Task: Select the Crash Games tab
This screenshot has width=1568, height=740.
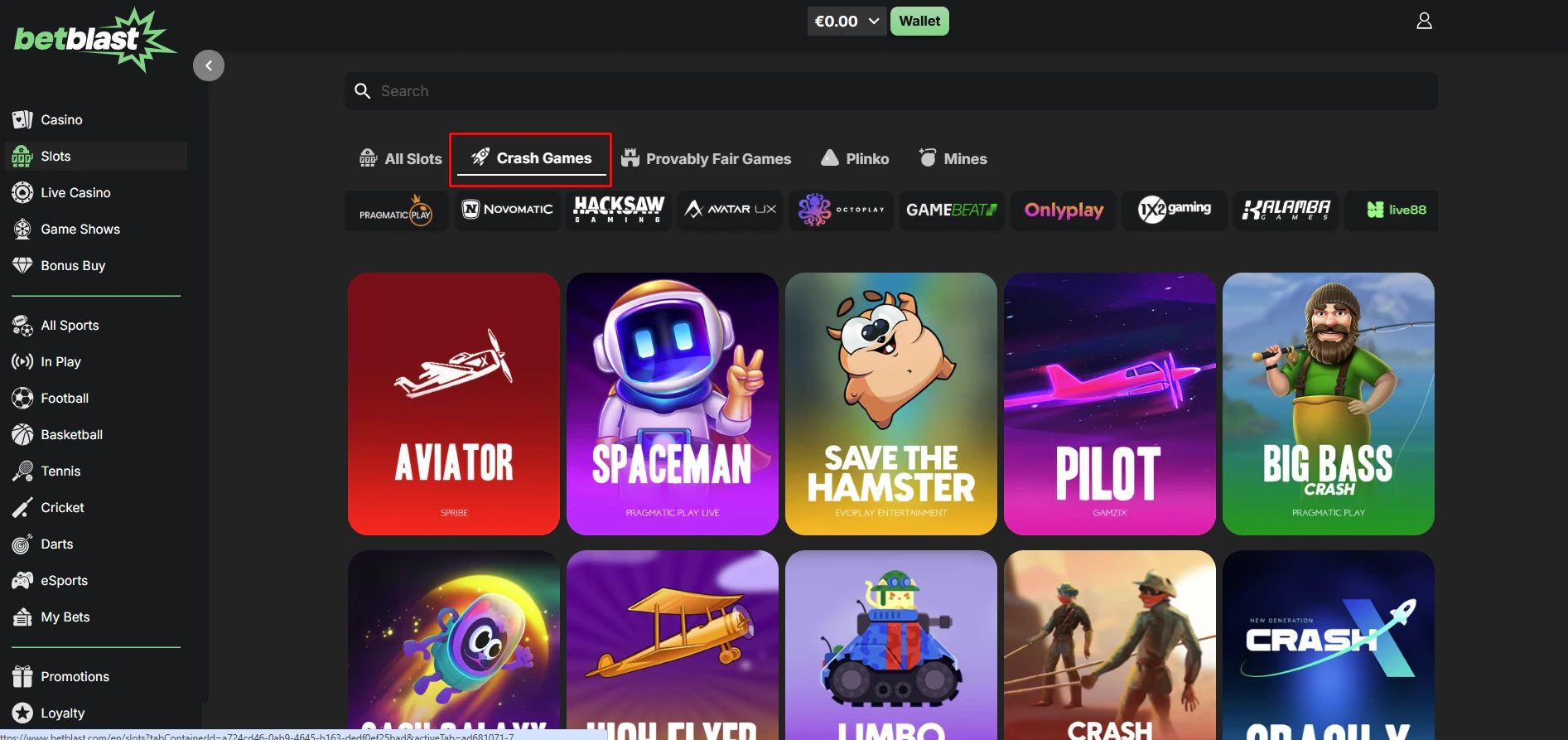Action: pyautogui.click(x=531, y=158)
